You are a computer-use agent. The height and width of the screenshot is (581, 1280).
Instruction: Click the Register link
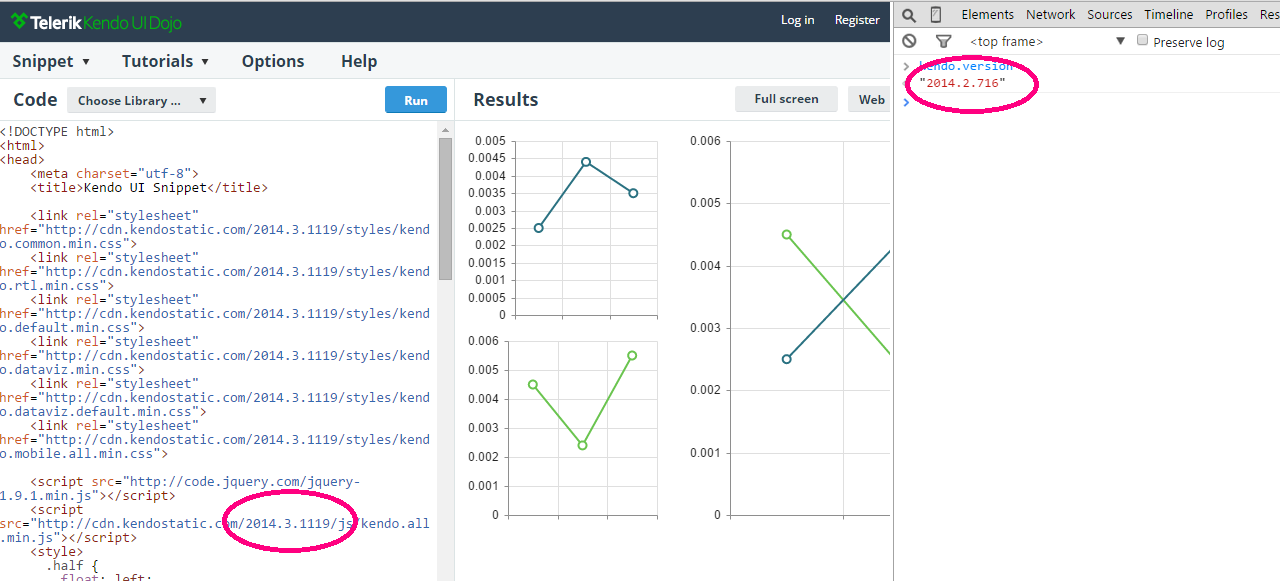pyautogui.click(x=857, y=20)
